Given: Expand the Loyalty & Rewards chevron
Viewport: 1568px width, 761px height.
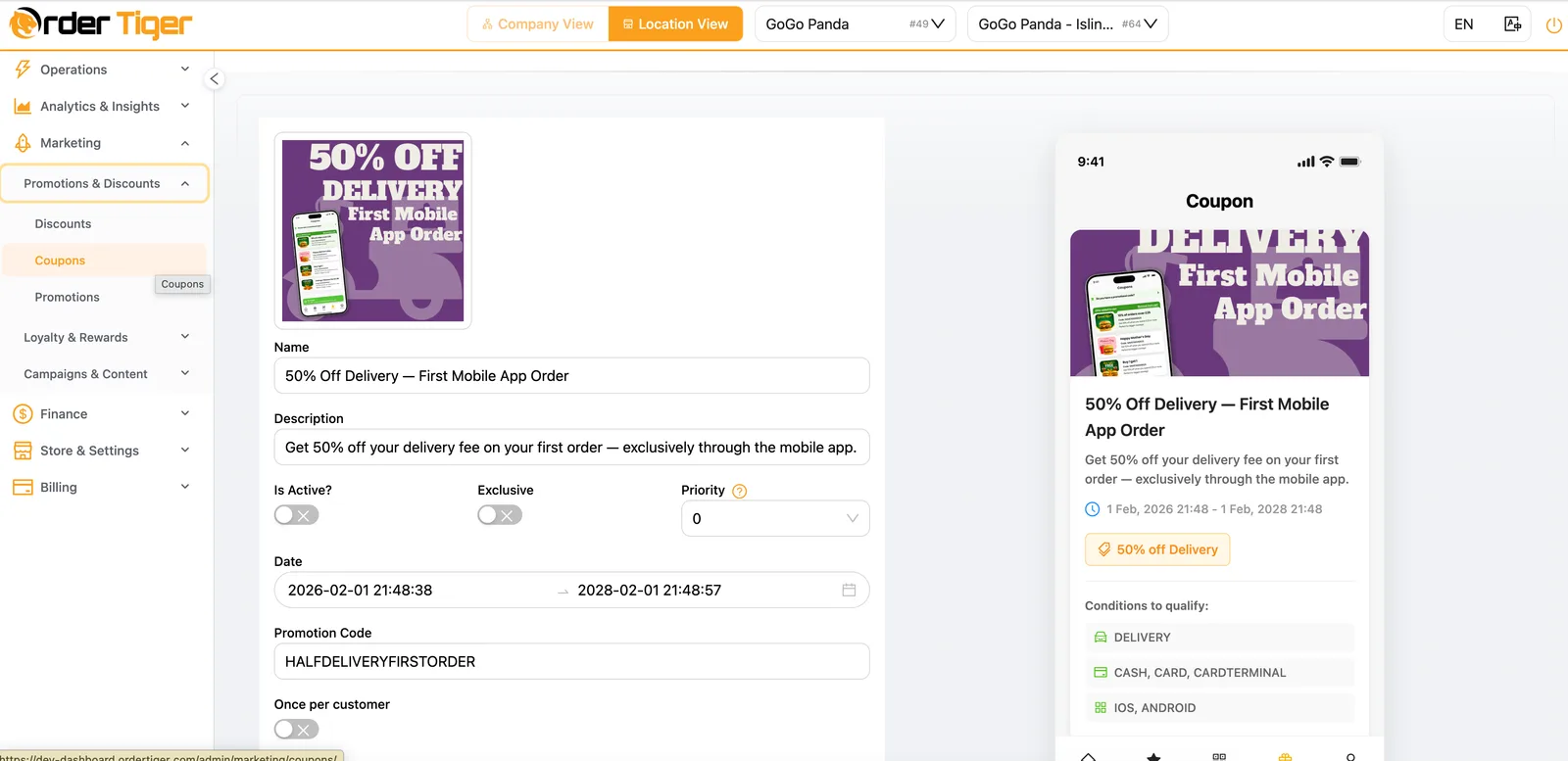Looking at the screenshot, I should tap(185, 337).
